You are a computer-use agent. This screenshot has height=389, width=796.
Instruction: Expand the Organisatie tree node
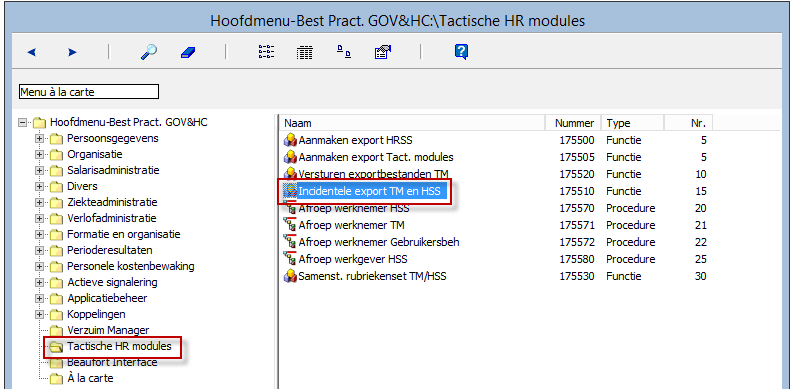coord(39,154)
